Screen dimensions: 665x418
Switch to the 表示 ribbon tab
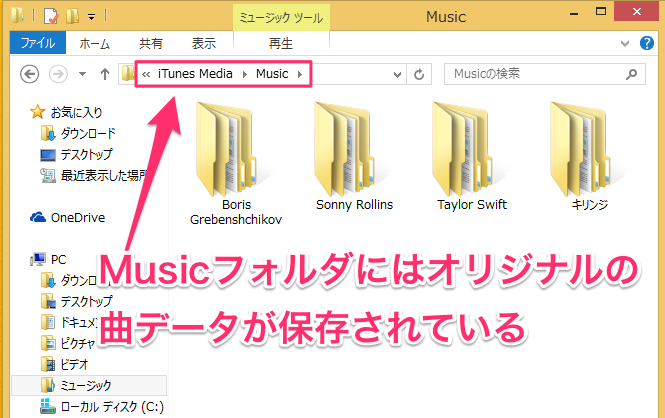point(204,43)
